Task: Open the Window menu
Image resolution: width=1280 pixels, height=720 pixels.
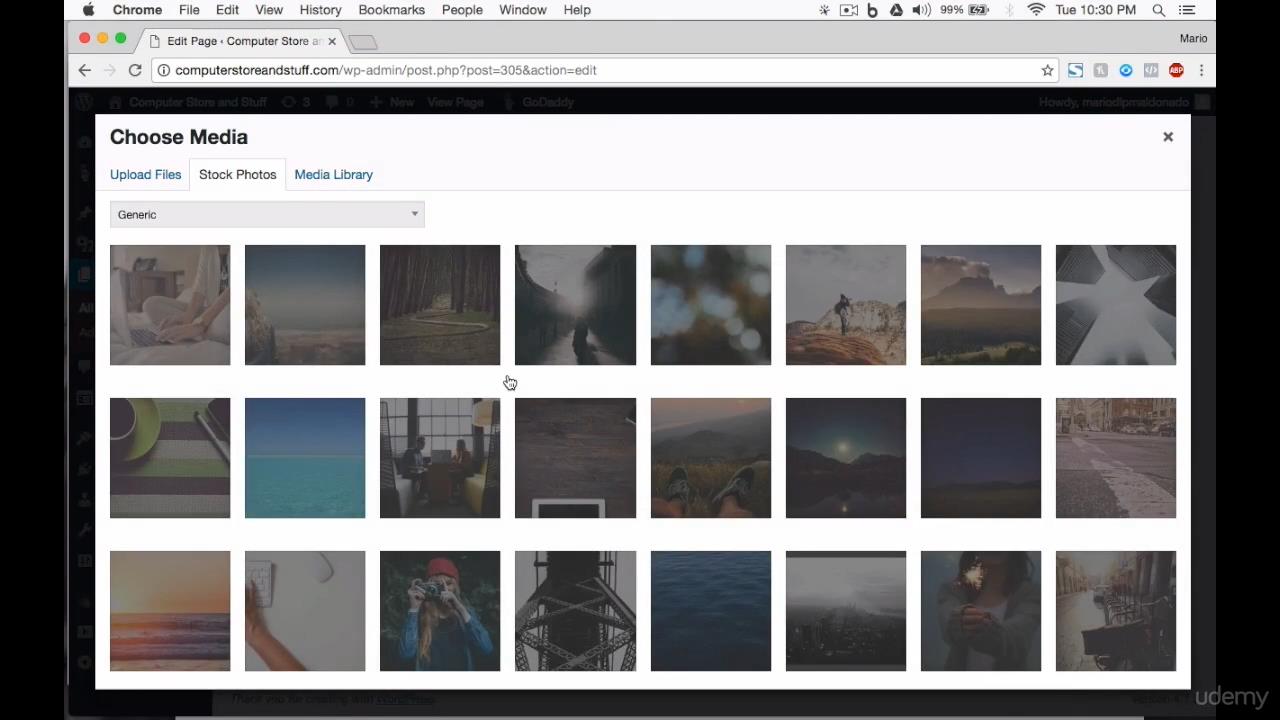Action: point(522,10)
